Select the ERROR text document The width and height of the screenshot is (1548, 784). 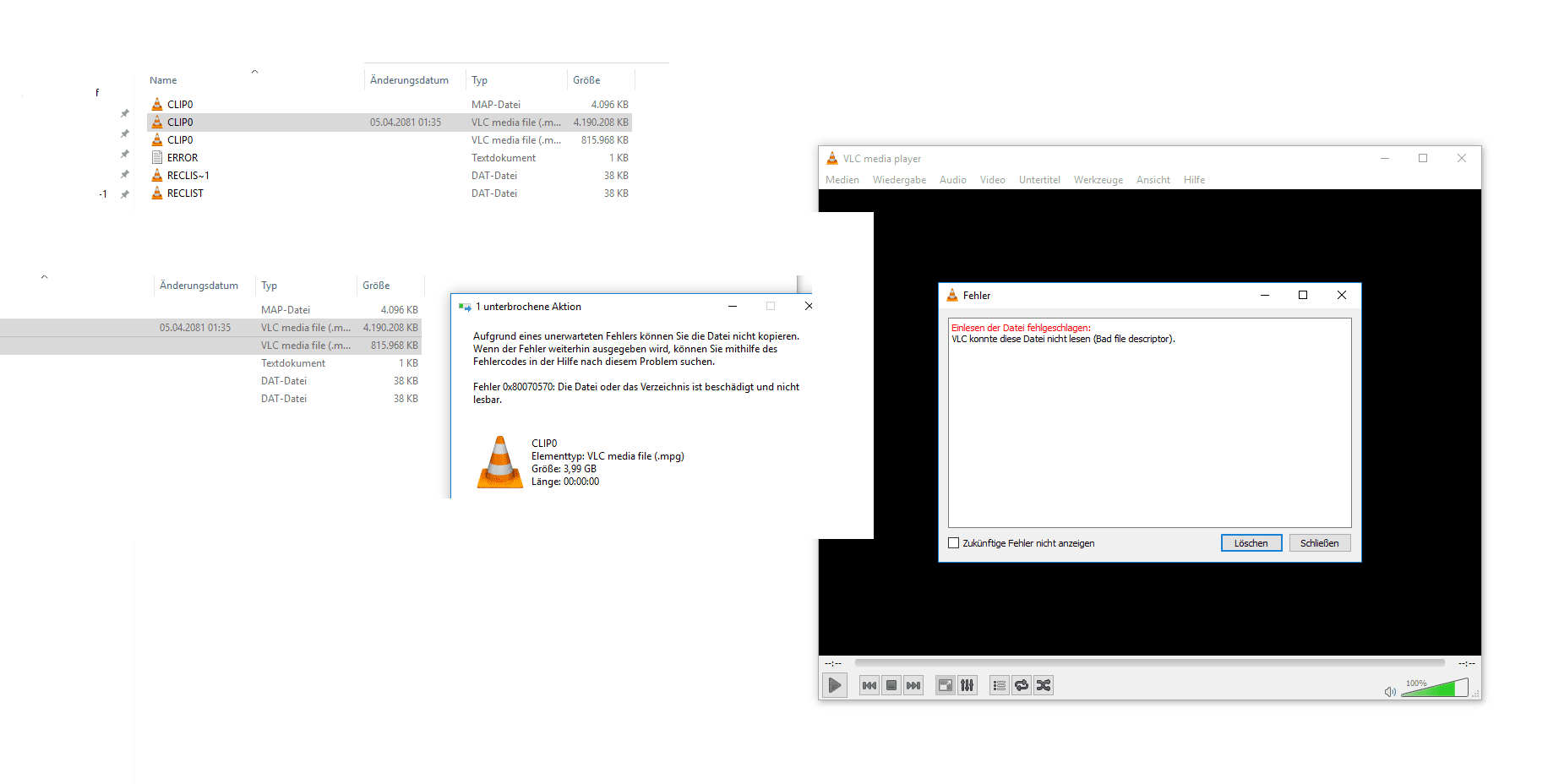click(390, 158)
